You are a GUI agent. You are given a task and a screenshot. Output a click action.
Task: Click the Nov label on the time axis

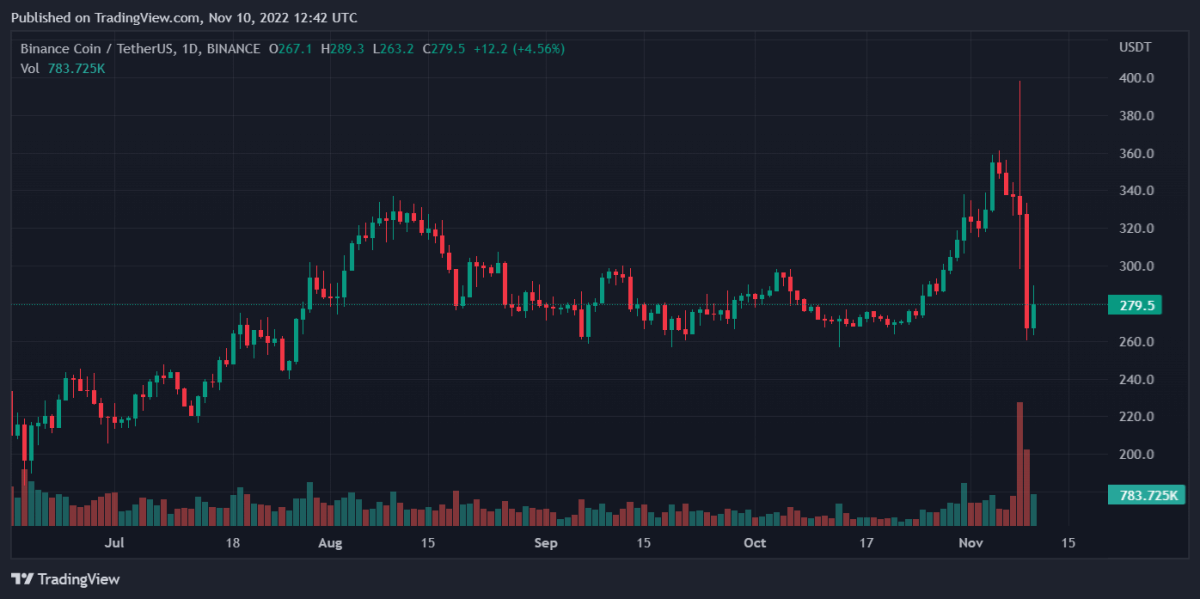point(972,543)
